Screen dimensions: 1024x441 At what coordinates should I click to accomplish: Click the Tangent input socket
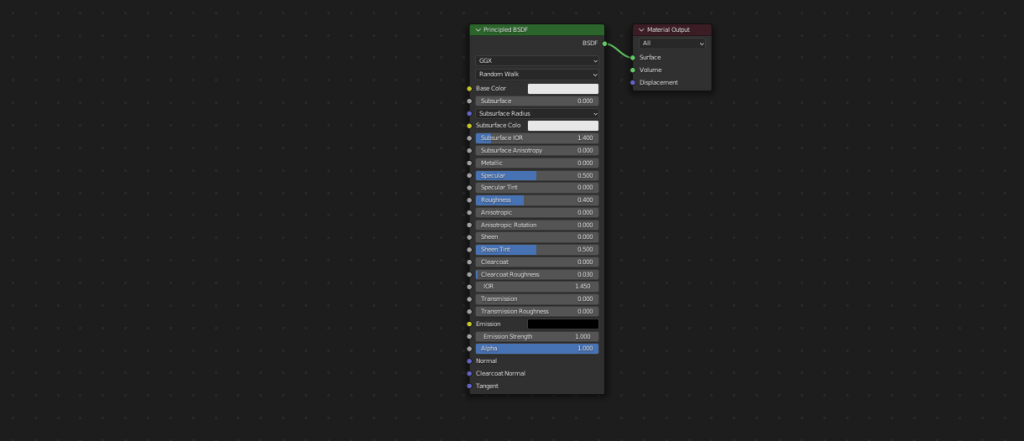click(470, 386)
